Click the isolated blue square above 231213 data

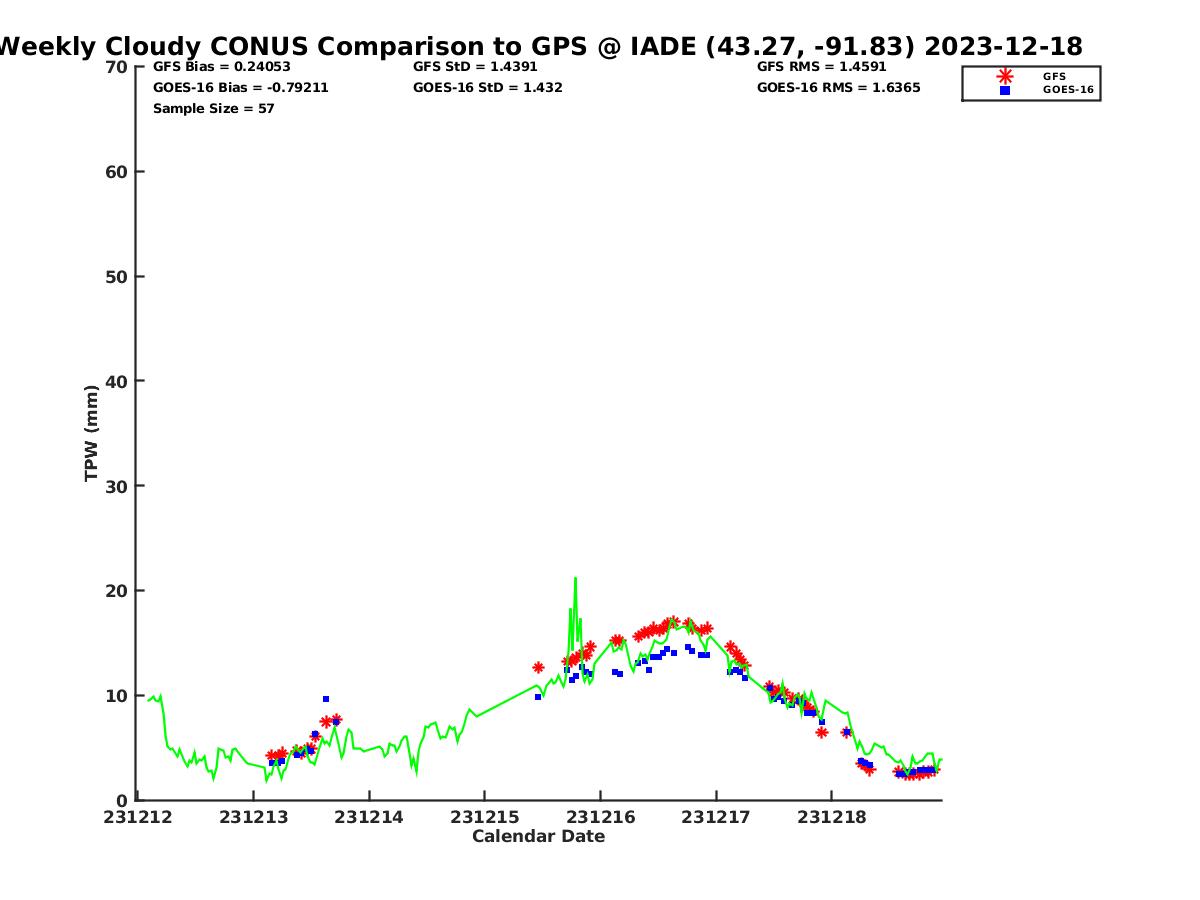(326, 699)
